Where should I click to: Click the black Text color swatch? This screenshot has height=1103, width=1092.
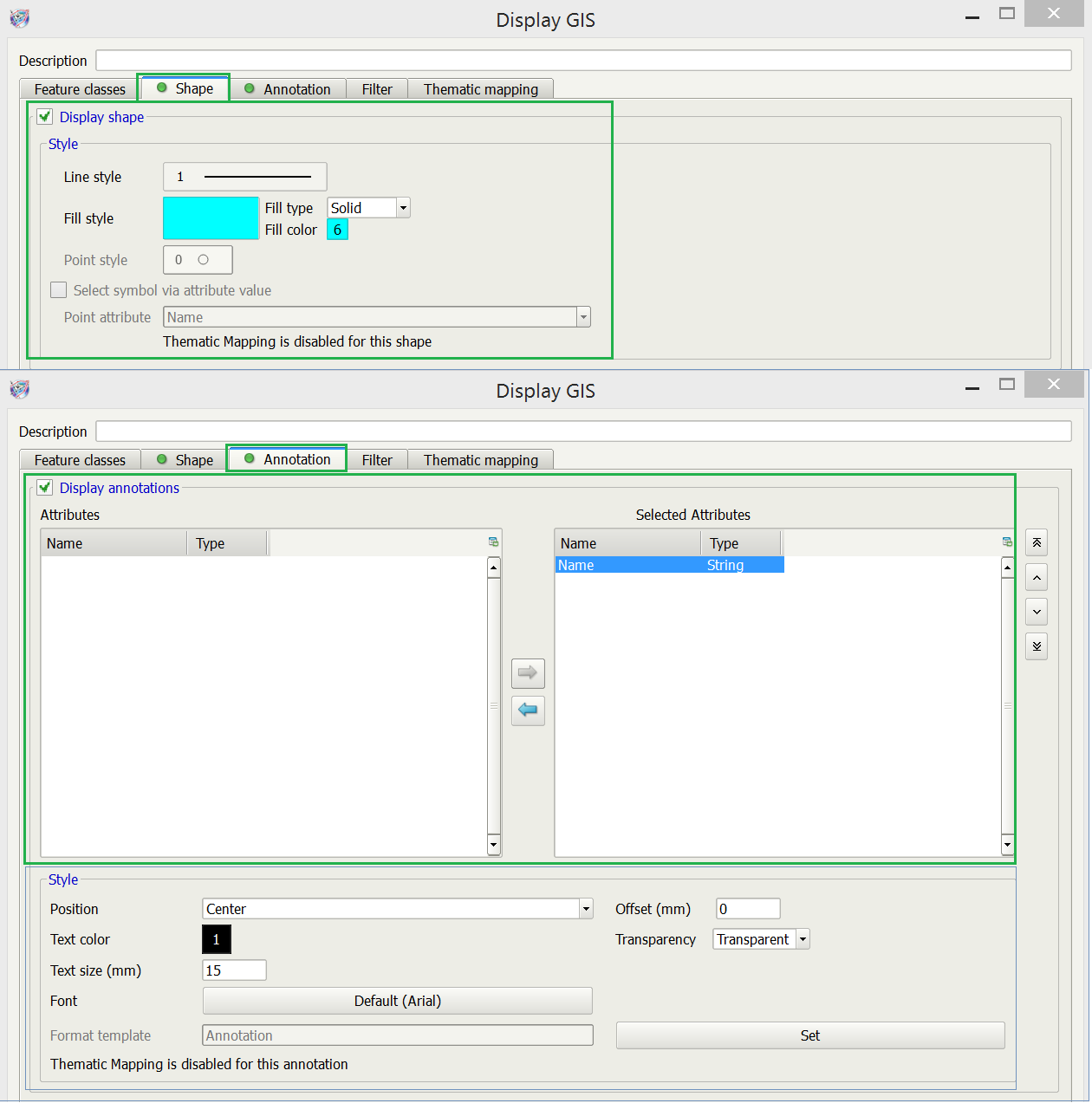[x=217, y=939]
